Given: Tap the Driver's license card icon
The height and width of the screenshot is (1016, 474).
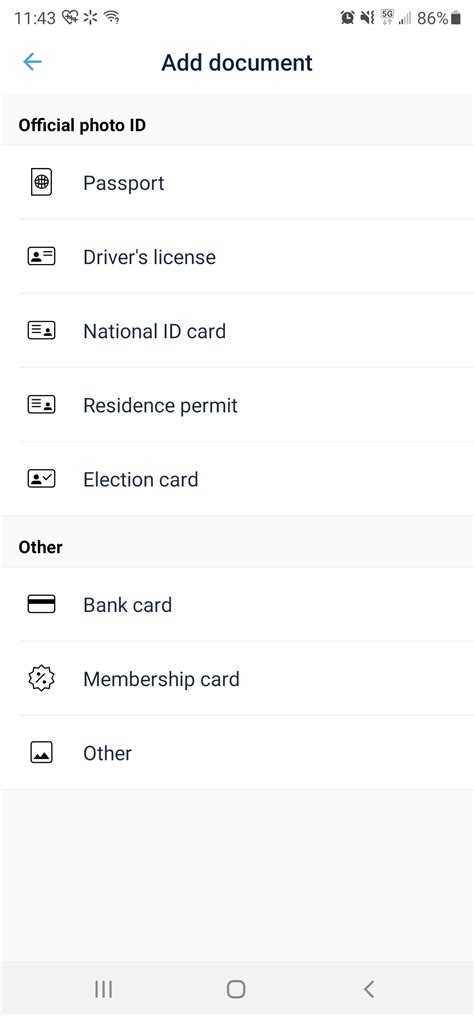Looking at the screenshot, I should (x=41, y=257).
